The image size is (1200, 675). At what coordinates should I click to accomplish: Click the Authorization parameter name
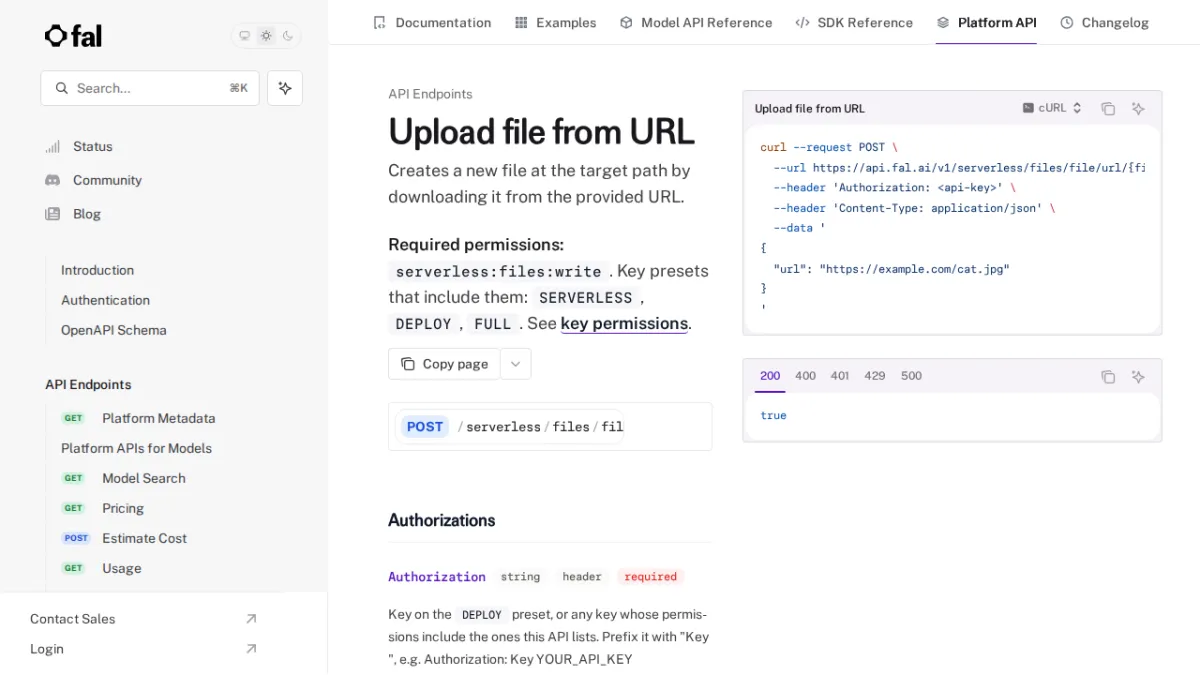437,577
